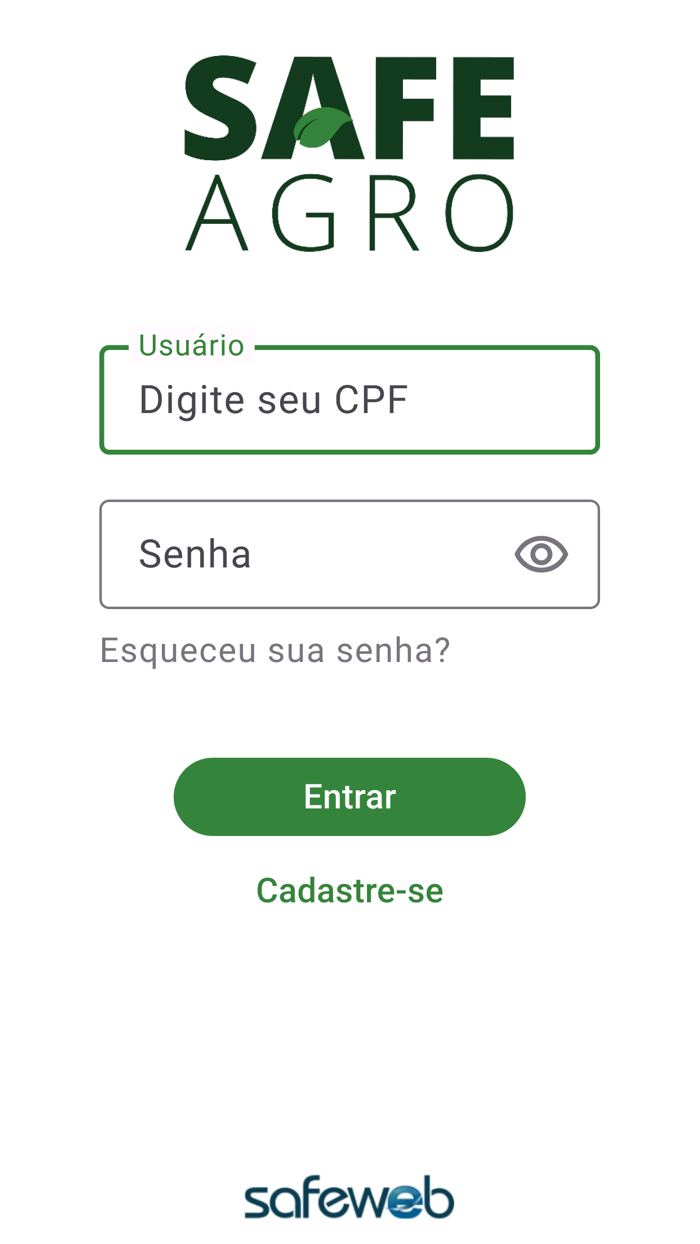
Task: Click the green Entrar sign-in button
Action: pos(349,796)
